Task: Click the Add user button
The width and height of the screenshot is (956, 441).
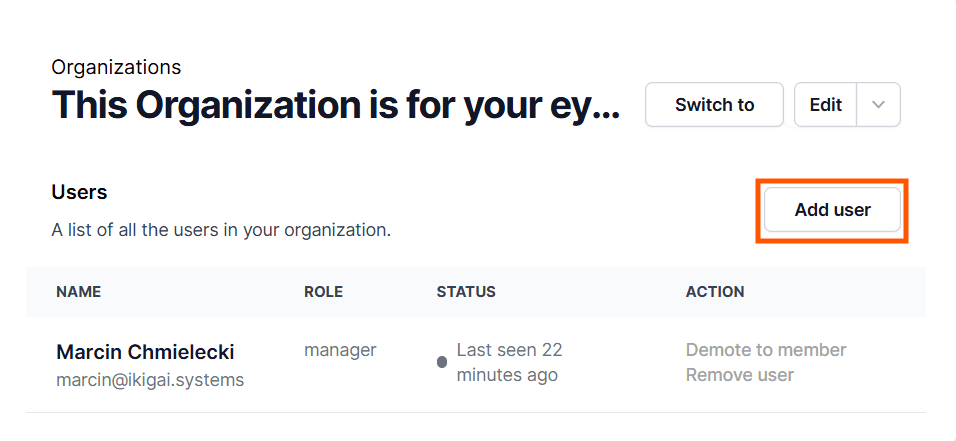Action: pyautogui.click(x=832, y=210)
